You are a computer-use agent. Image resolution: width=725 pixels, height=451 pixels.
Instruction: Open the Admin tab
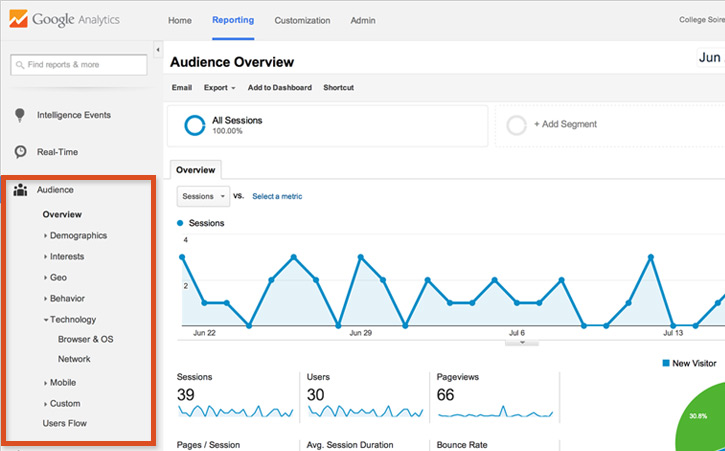[x=364, y=20]
